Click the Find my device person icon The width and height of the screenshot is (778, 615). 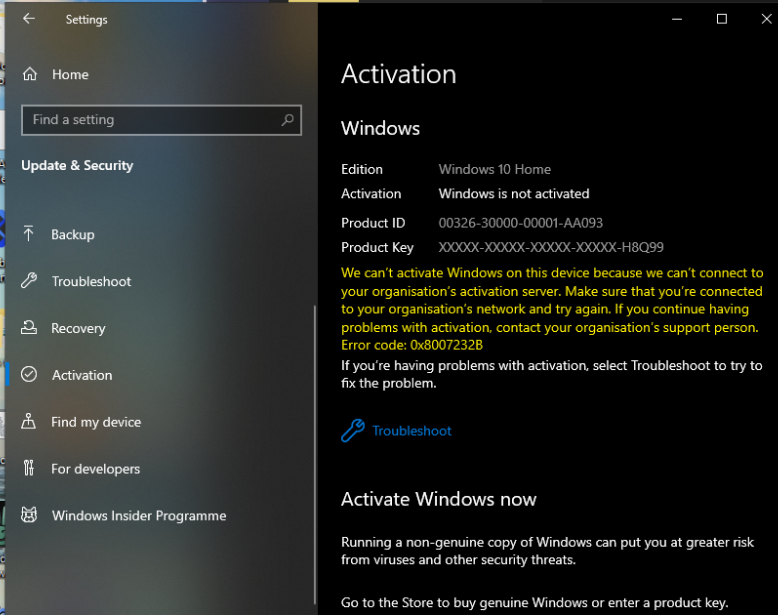tap(28, 421)
